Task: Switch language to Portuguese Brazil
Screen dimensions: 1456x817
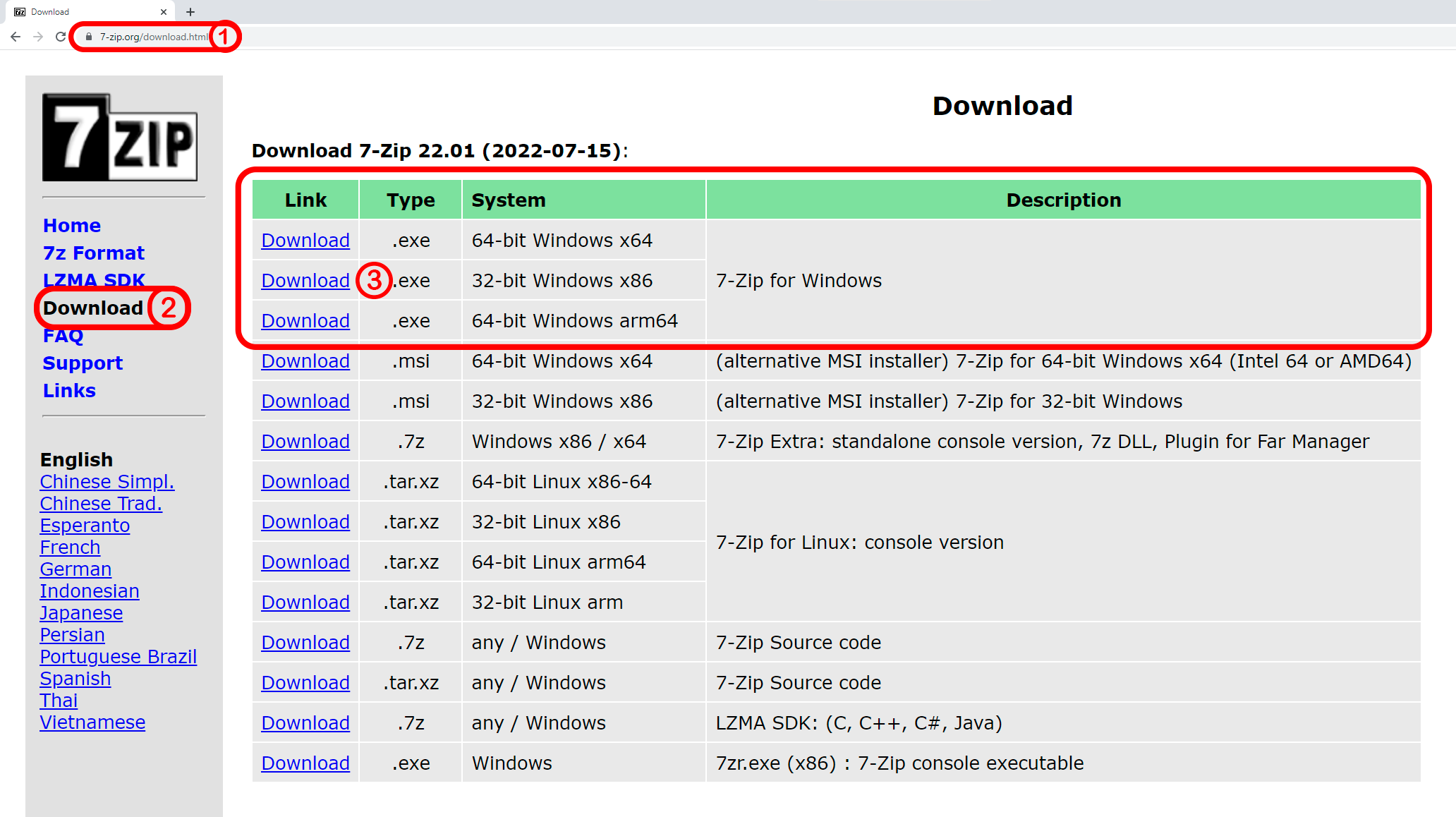Action: pos(119,657)
